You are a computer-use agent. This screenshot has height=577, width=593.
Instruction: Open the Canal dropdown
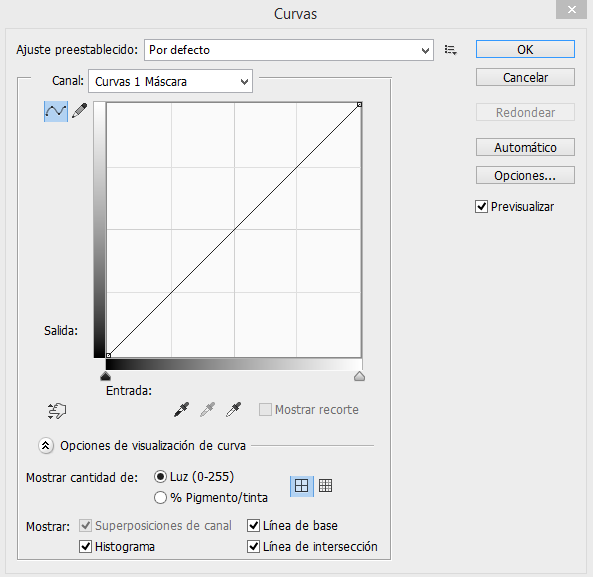coord(171,81)
